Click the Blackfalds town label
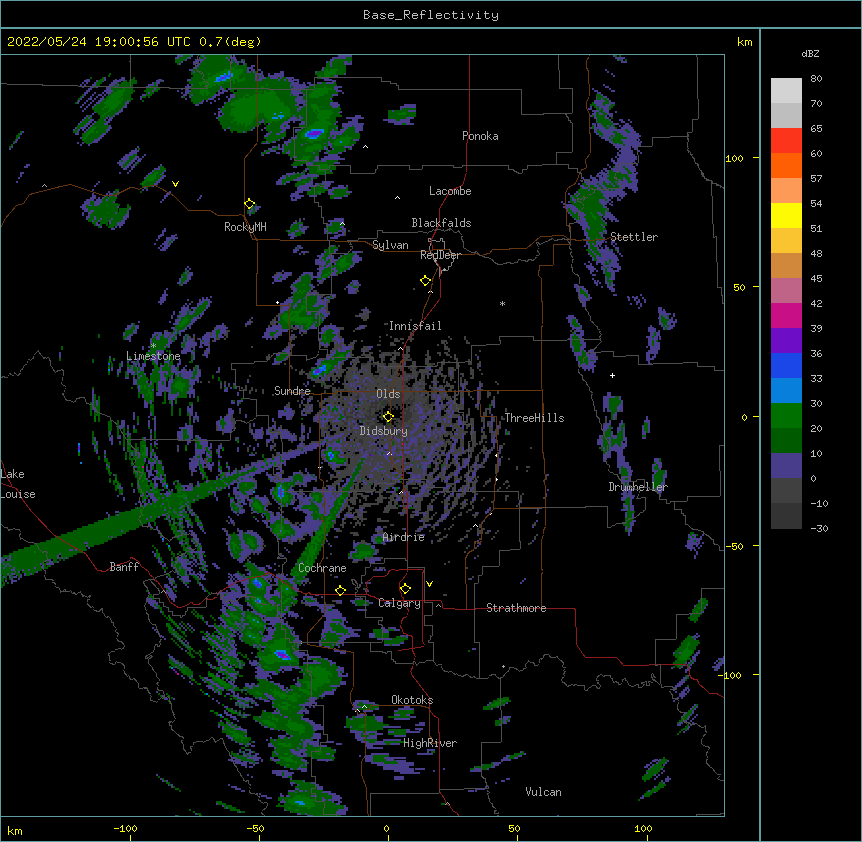The height and width of the screenshot is (842, 862). 441,223
